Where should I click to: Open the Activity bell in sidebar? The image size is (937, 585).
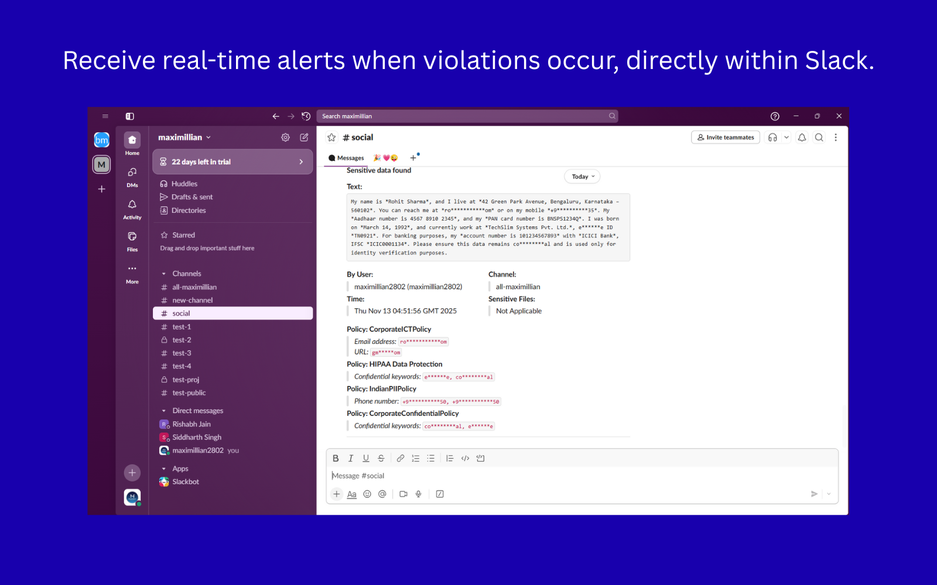point(132,205)
